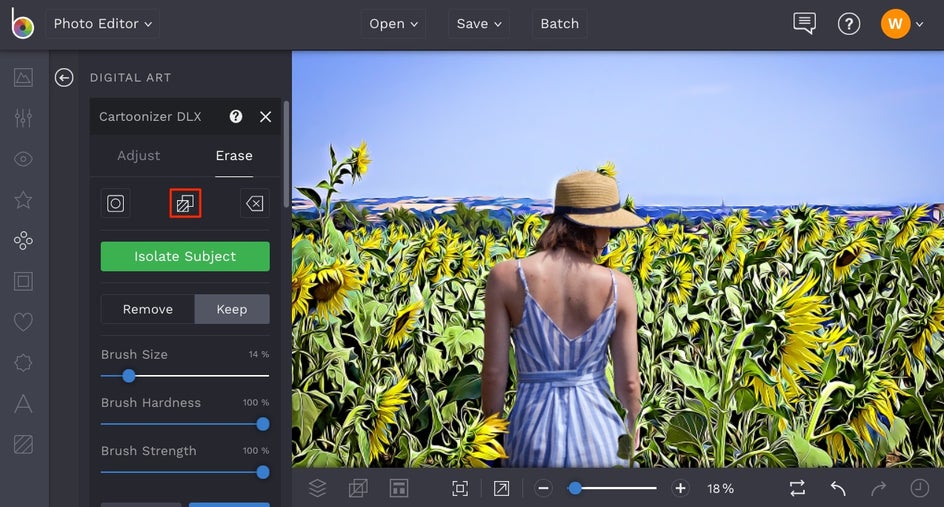
Task: Click the DIGITAL ART panel heading
Action: (x=131, y=78)
